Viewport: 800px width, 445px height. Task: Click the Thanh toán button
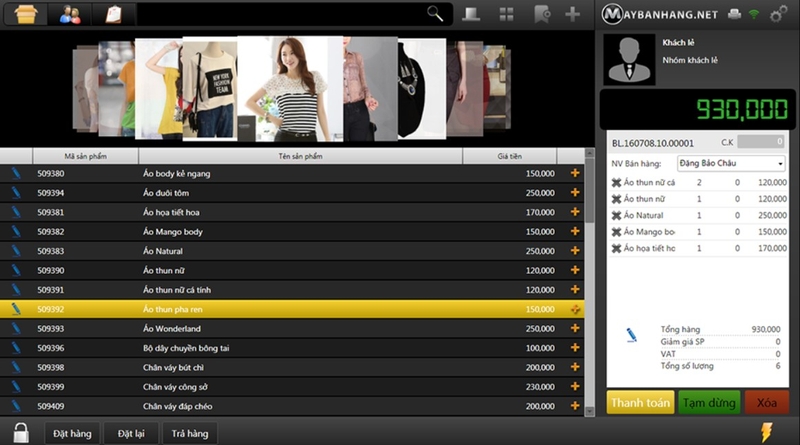click(640, 403)
